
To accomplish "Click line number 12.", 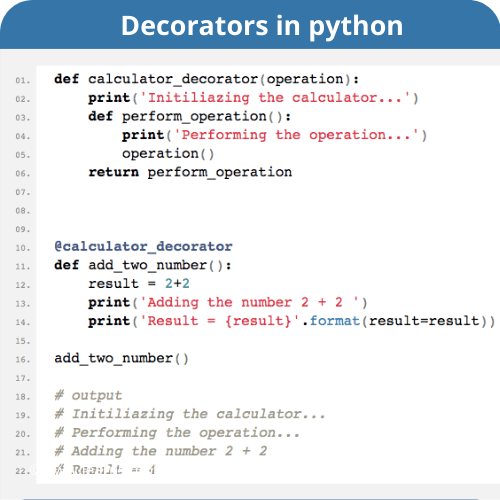I will pyautogui.click(x=23, y=285).
